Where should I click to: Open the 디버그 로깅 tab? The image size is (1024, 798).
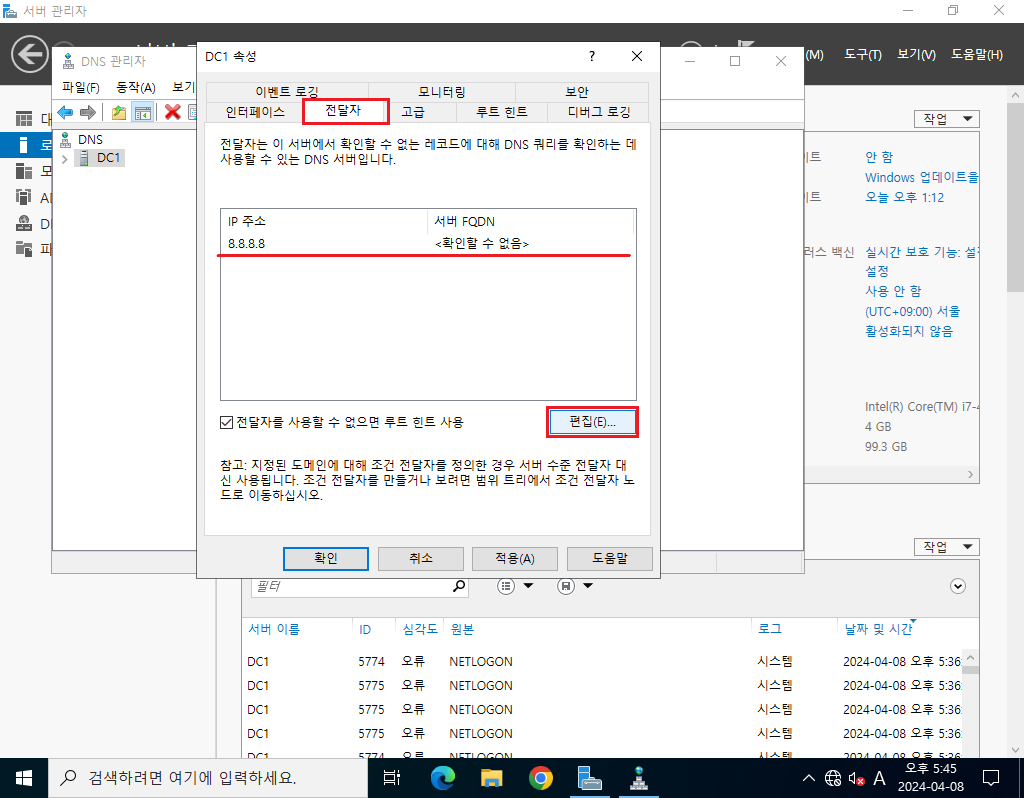tap(599, 112)
